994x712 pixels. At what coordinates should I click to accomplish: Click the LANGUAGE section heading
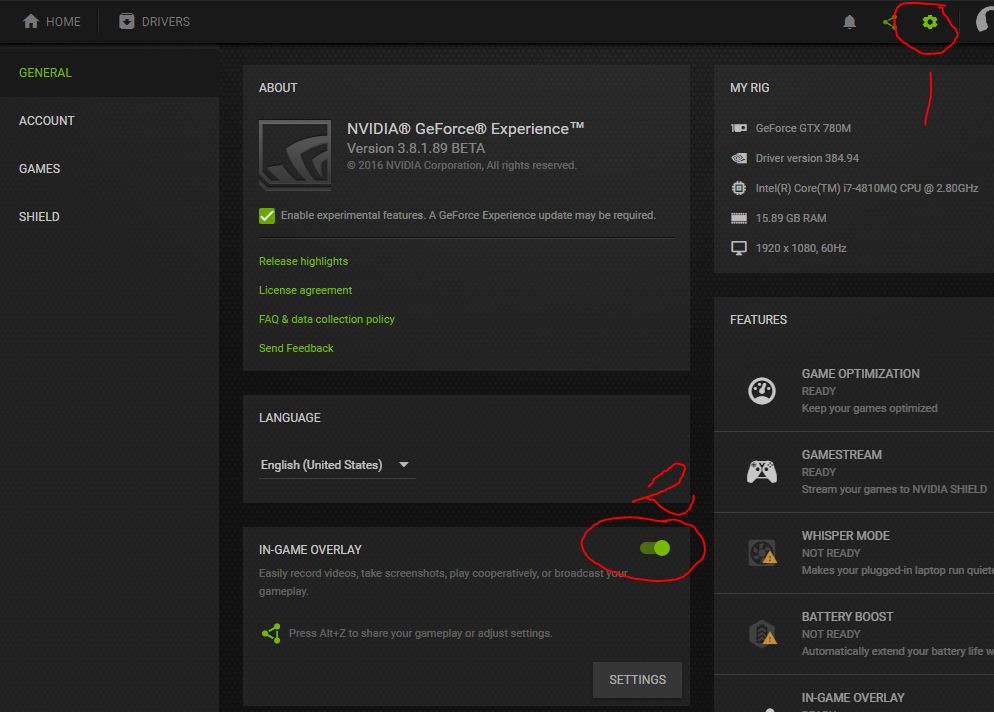[x=290, y=418]
